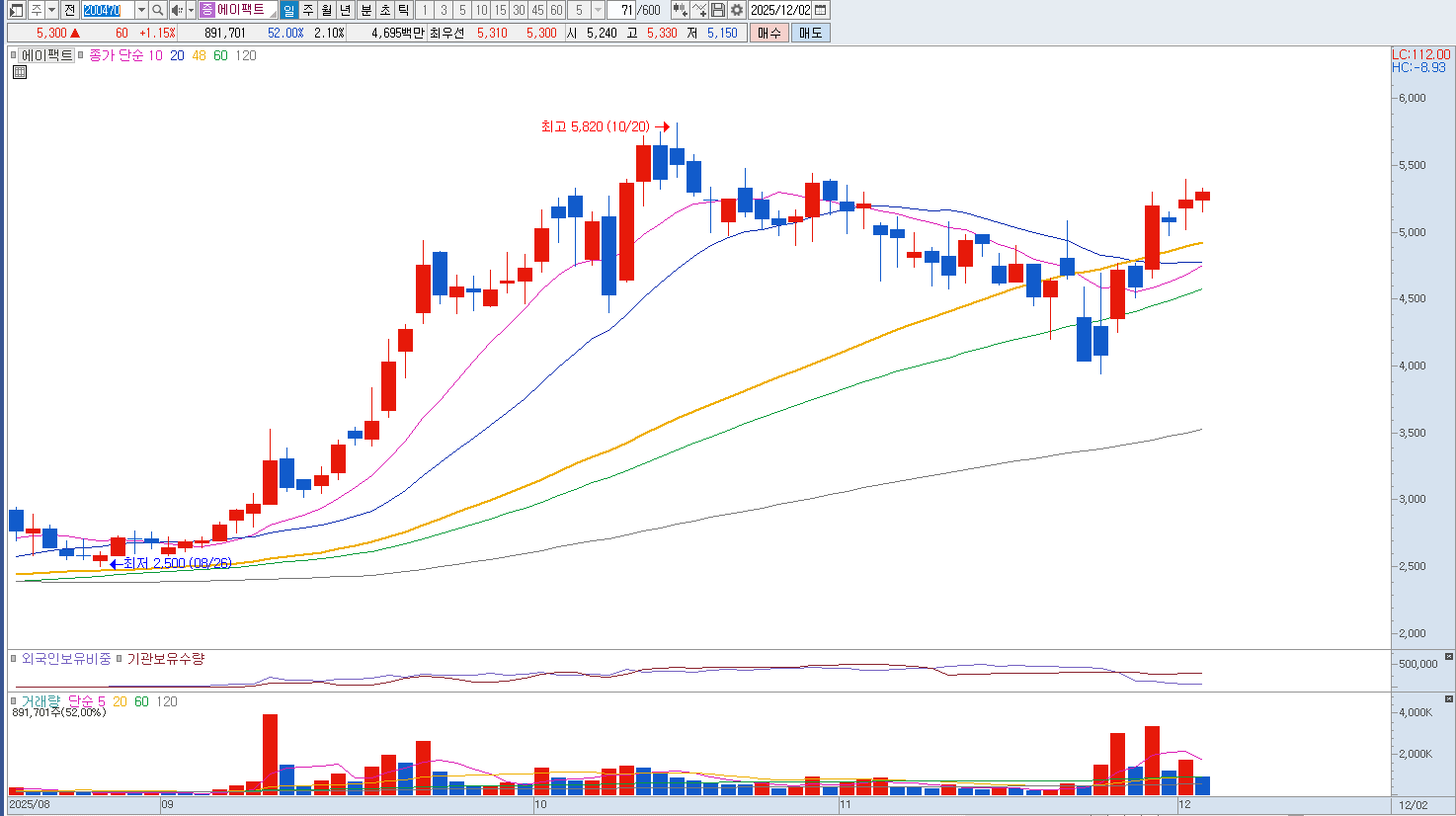Open the calendar date picker icon
The width and height of the screenshot is (1456, 816).
point(821,10)
